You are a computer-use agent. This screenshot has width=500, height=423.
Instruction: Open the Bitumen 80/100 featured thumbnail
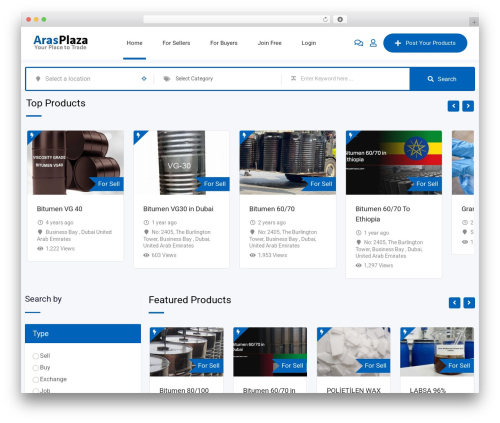point(187,352)
